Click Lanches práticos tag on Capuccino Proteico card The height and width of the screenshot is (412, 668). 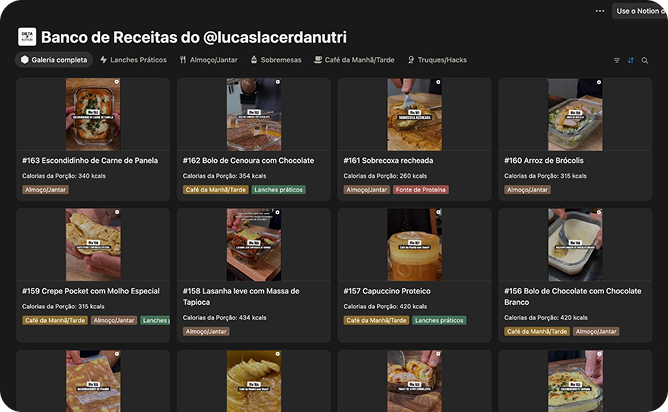coord(439,320)
